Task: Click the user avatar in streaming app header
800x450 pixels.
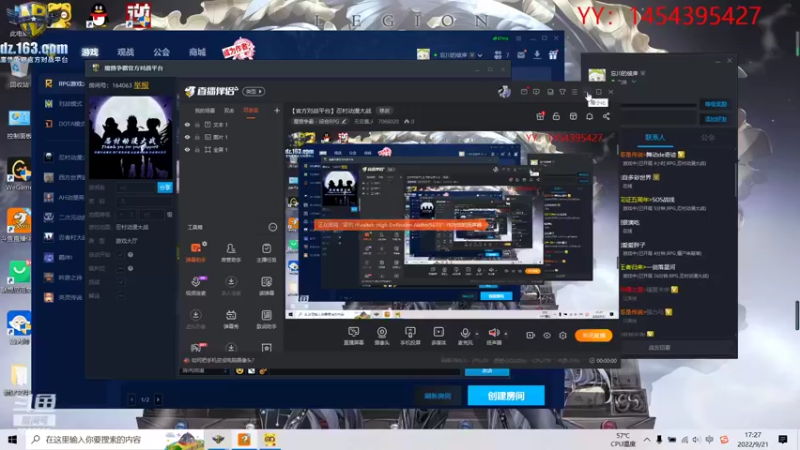Action: point(505,92)
